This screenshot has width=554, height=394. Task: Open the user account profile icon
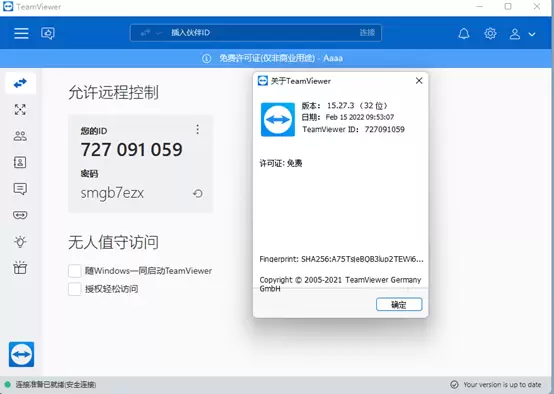515,34
